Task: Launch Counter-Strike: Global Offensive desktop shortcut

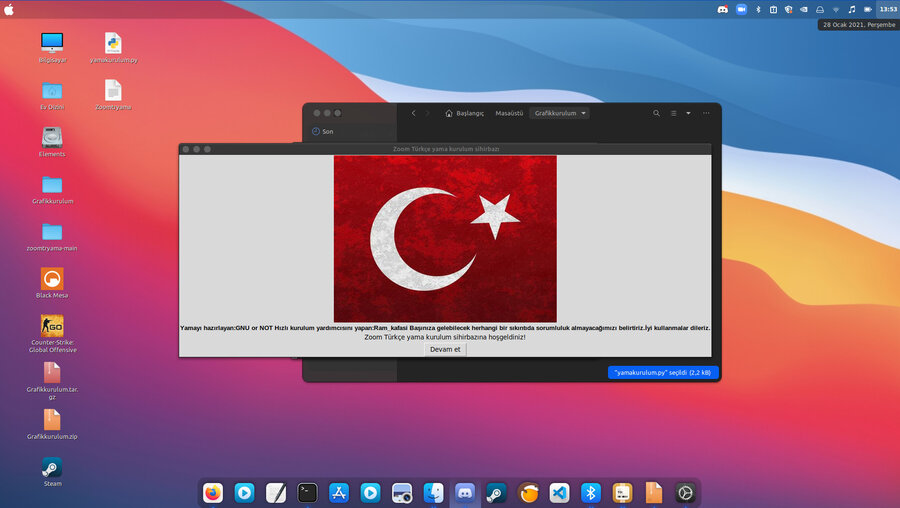Action: pyautogui.click(x=52, y=334)
